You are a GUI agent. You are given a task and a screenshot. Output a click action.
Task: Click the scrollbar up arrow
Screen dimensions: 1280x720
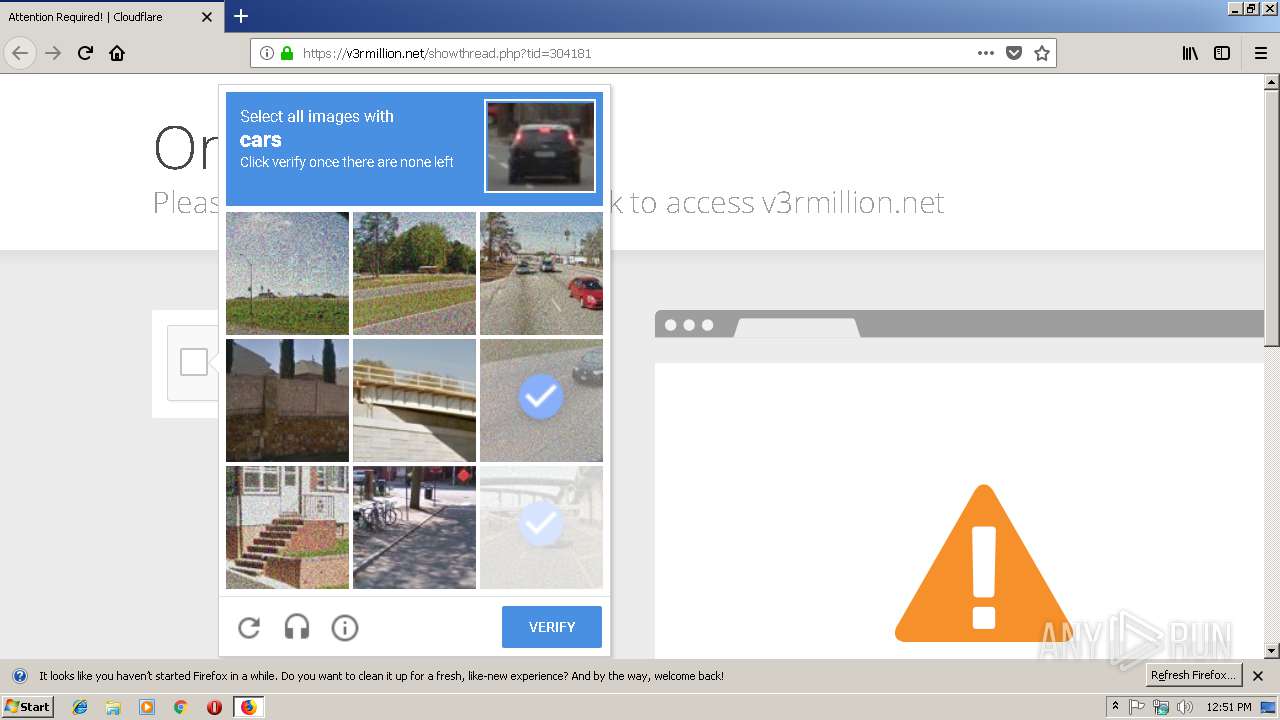point(1272,82)
